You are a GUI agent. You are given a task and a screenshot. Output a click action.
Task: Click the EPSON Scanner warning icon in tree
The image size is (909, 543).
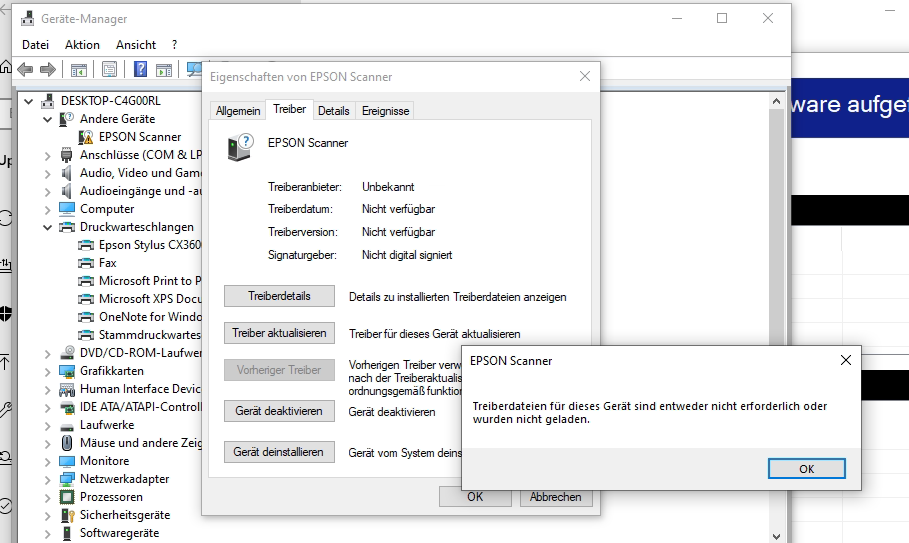coord(86,137)
